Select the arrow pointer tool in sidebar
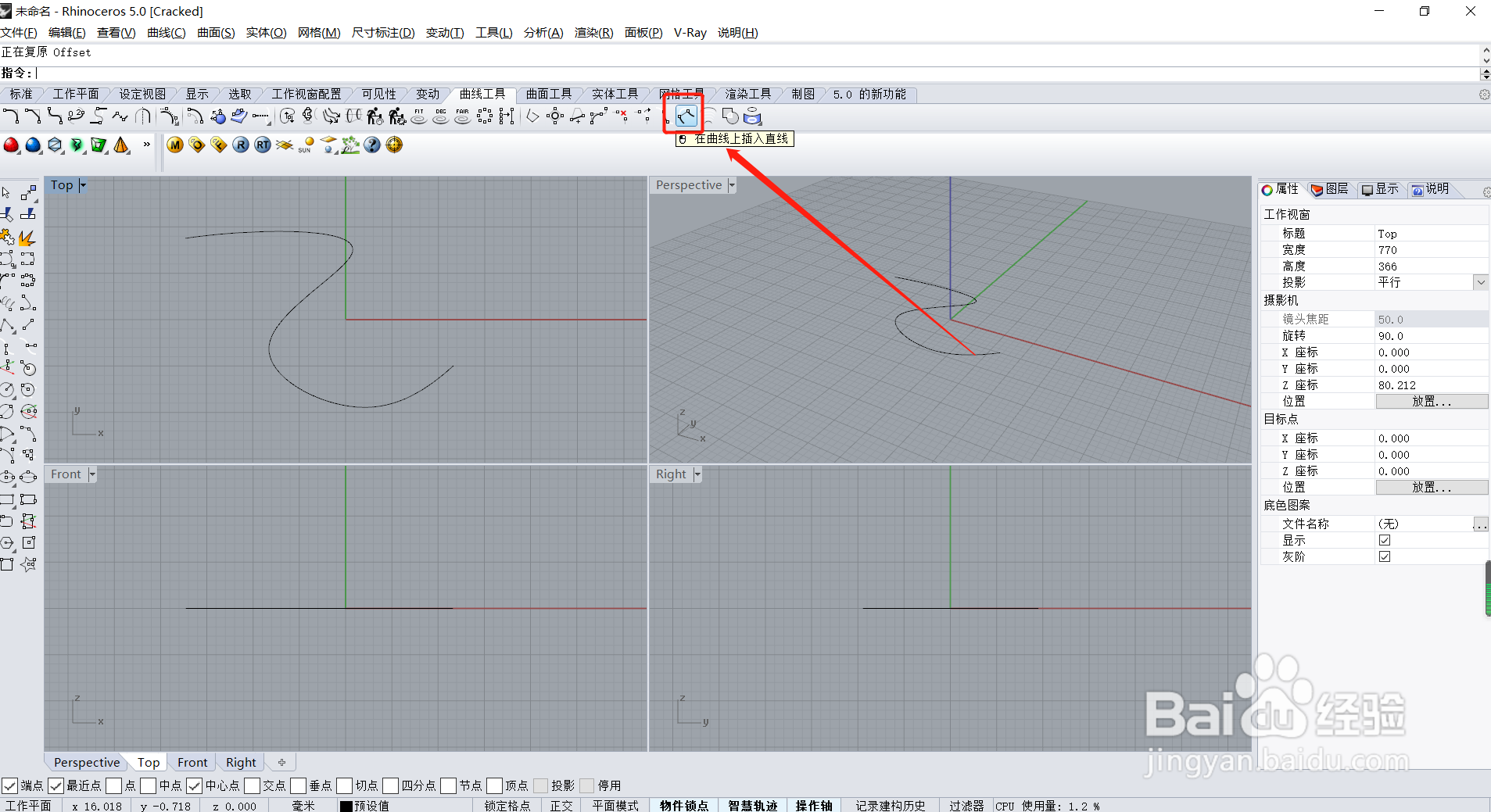Image resolution: width=1491 pixels, height=812 pixels. point(7,192)
